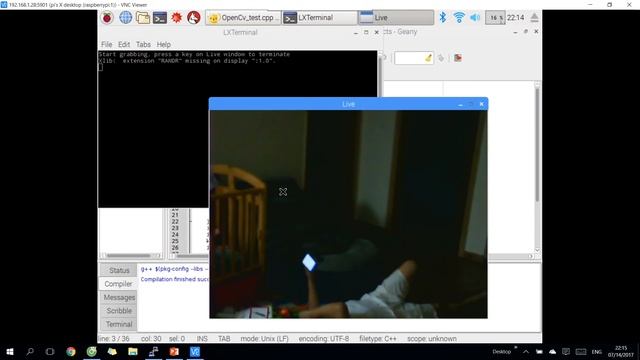Close the LXTerminal window
Image resolution: width=640 pixels, height=360 pixels.
(x=376, y=32)
